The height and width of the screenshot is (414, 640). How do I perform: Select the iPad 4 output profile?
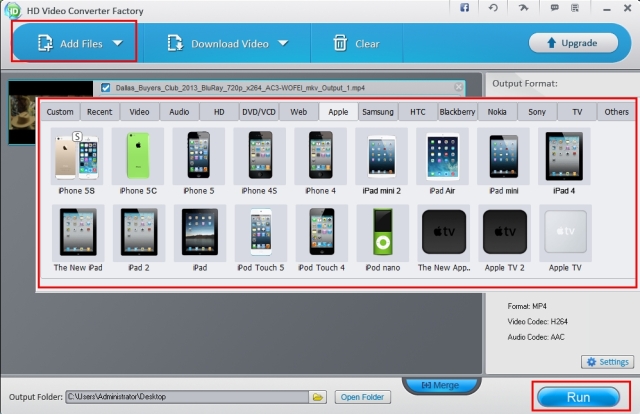[564, 156]
